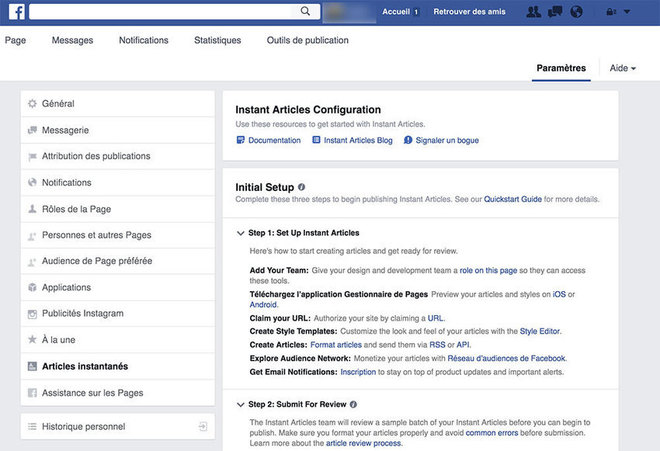660x451 pixels.
Task: Switch to the Page tab
Action: point(15,40)
